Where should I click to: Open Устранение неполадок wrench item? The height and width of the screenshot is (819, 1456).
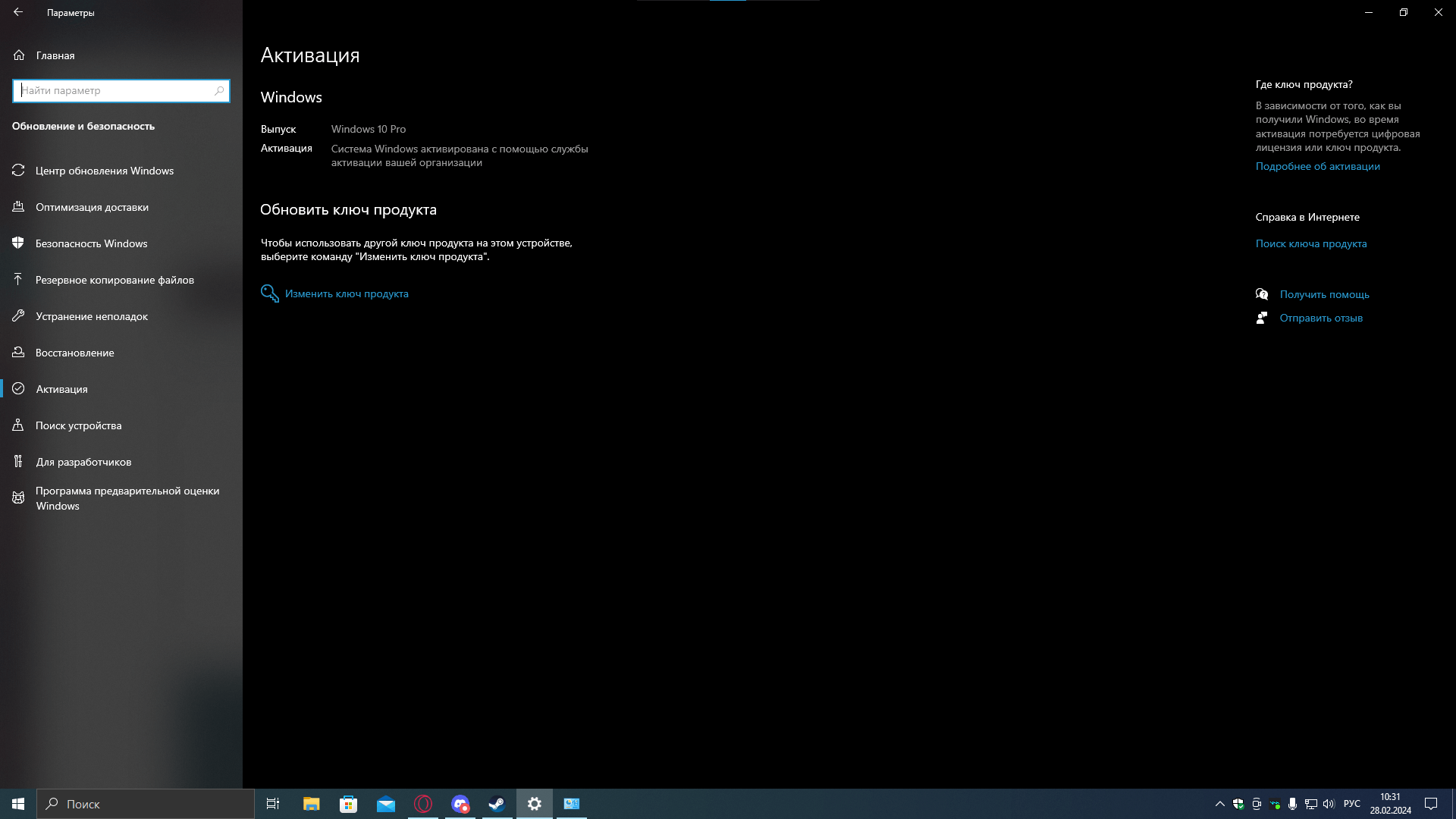click(91, 316)
